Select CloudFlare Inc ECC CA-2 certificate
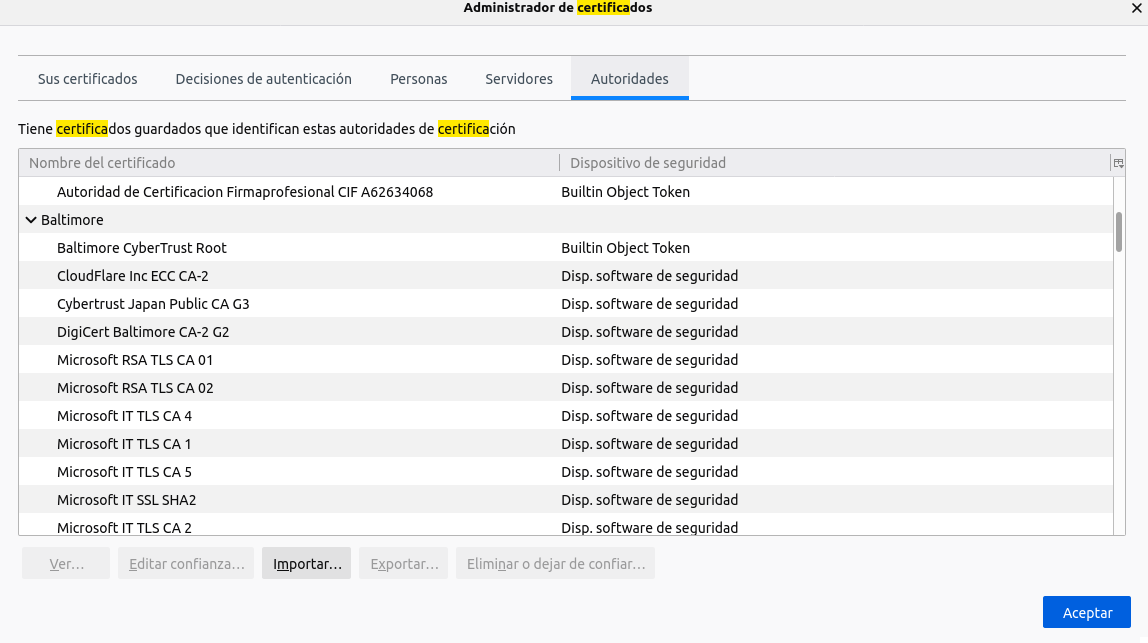The height and width of the screenshot is (643, 1148). point(133,276)
